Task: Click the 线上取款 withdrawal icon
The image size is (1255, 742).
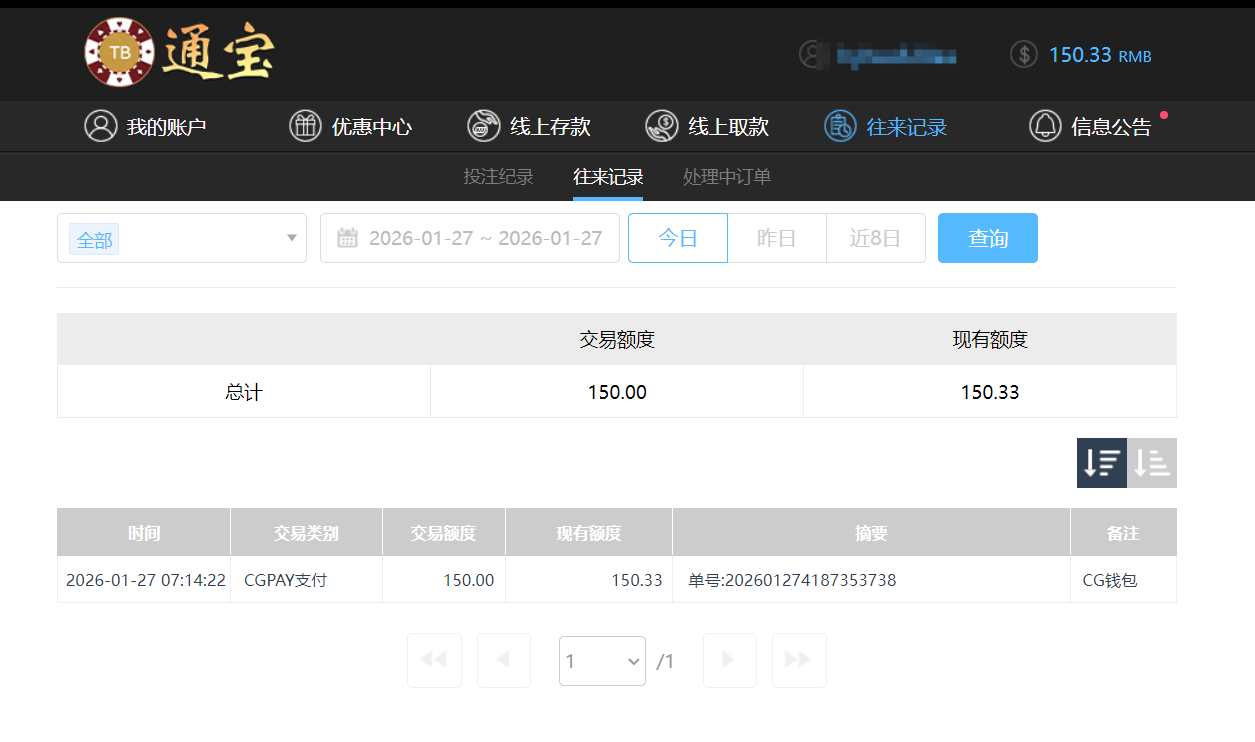Action: coord(660,126)
